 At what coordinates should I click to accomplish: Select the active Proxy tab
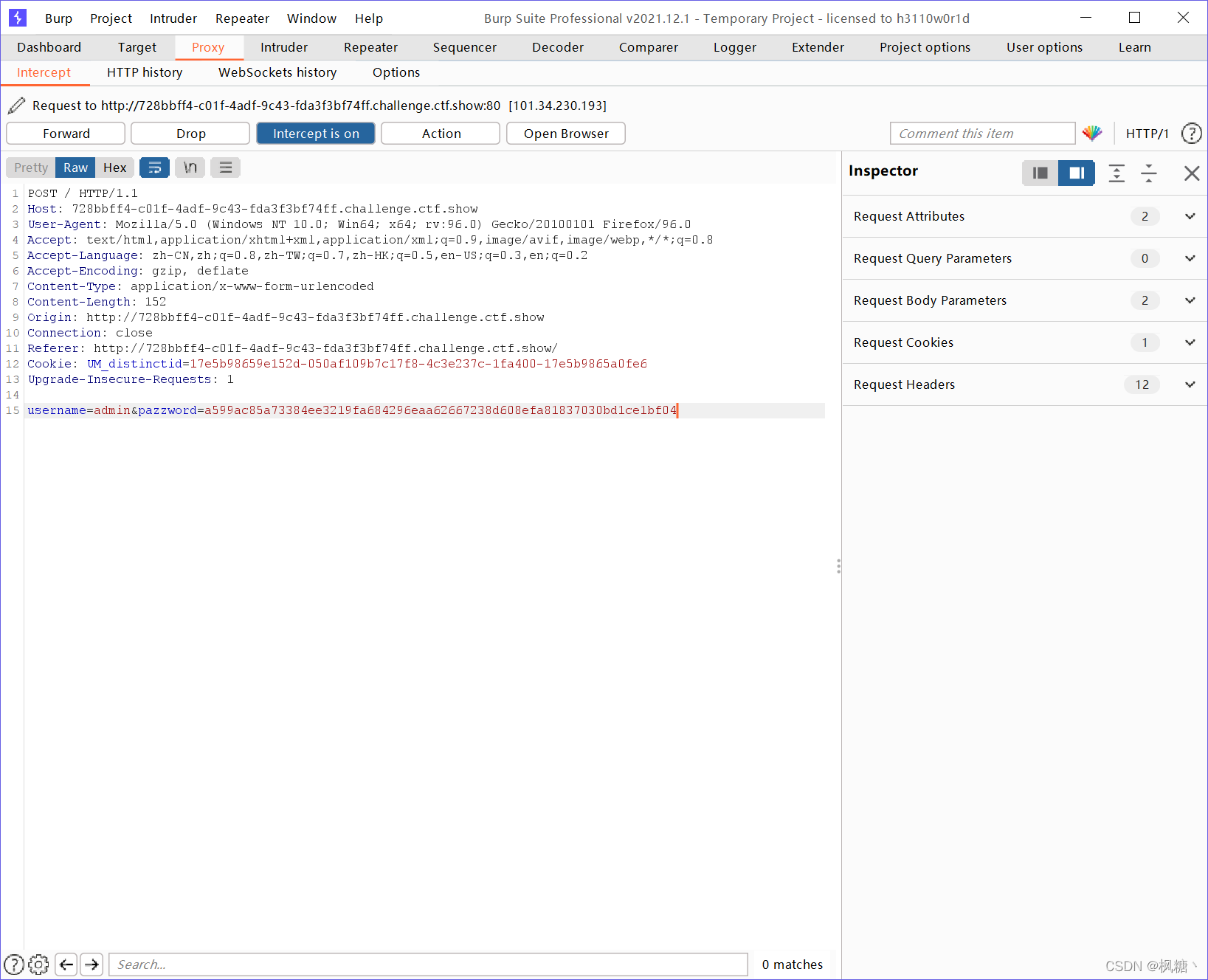[x=208, y=47]
